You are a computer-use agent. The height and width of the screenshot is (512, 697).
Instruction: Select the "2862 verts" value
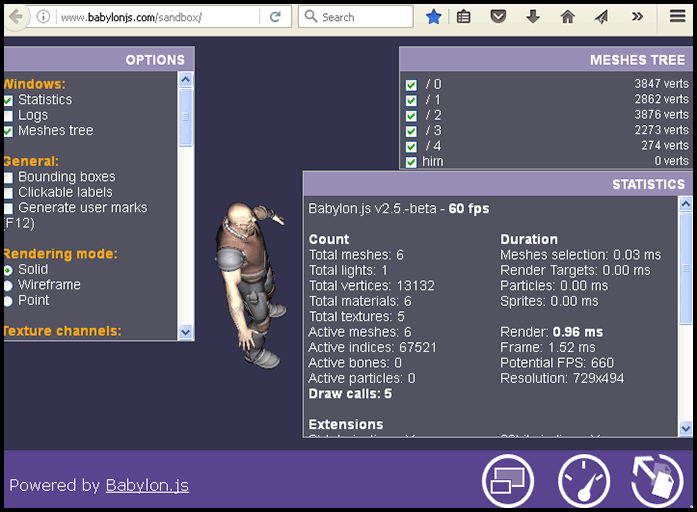(661, 99)
